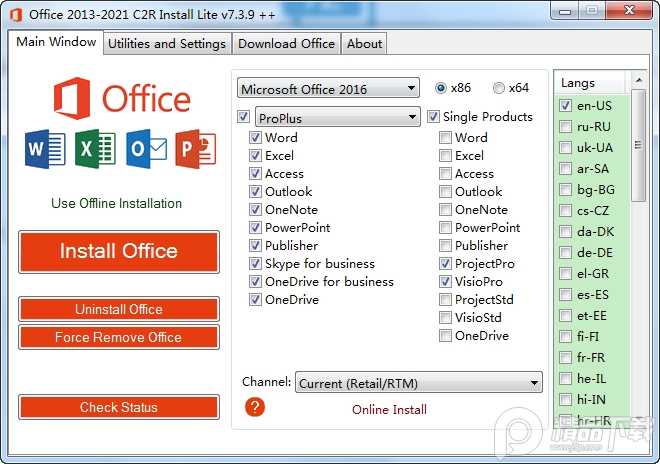Click the Uninstall Office button

pyautogui.click(x=119, y=309)
